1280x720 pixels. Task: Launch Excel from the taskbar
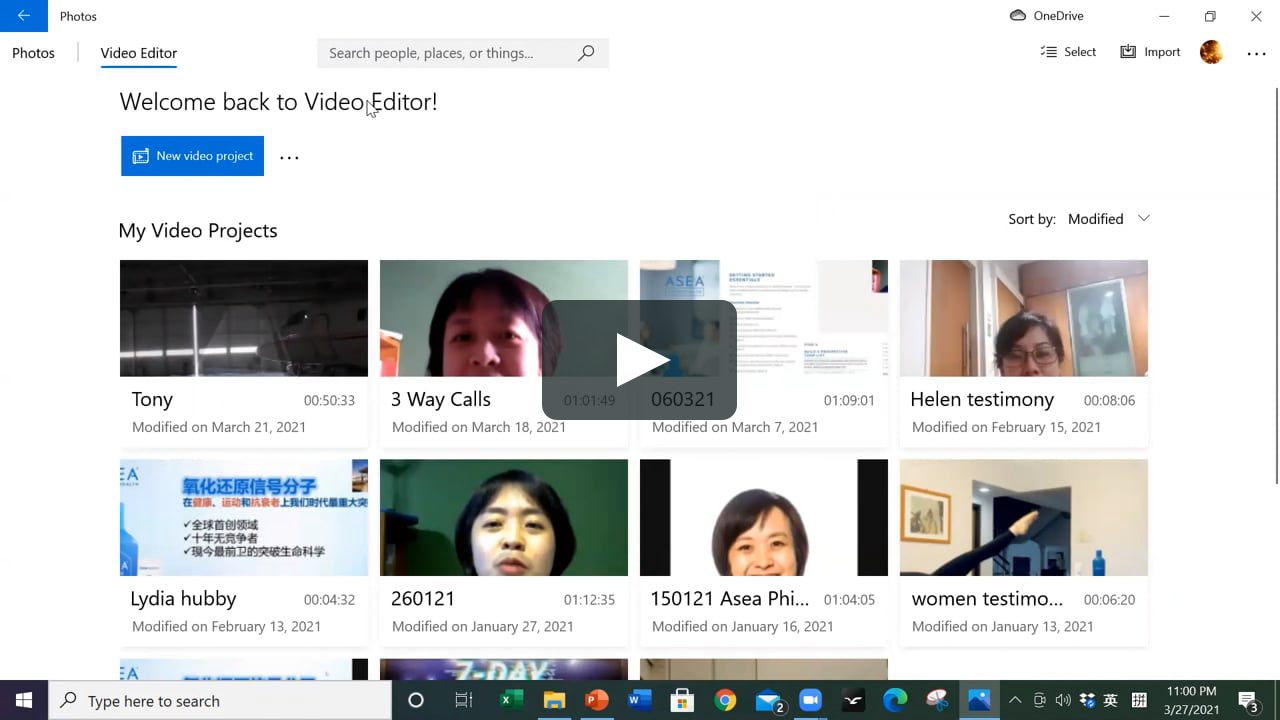tap(511, 700)
